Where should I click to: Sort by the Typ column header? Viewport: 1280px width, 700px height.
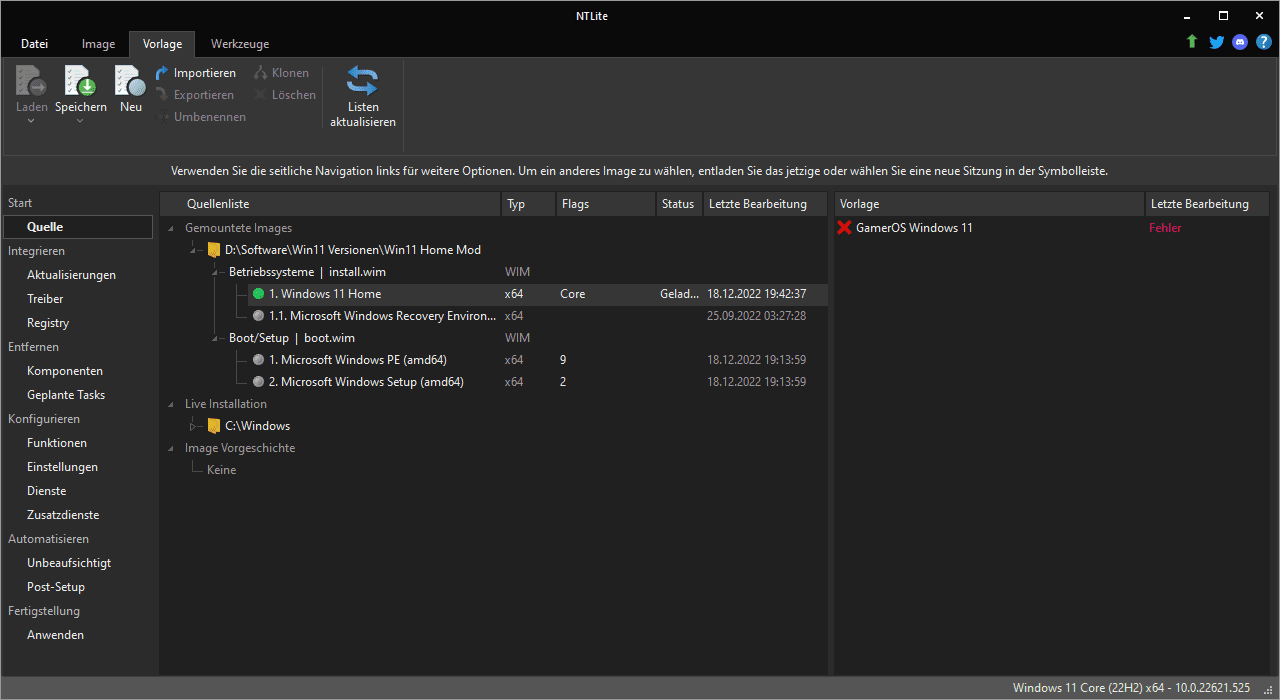click(528, 204)
